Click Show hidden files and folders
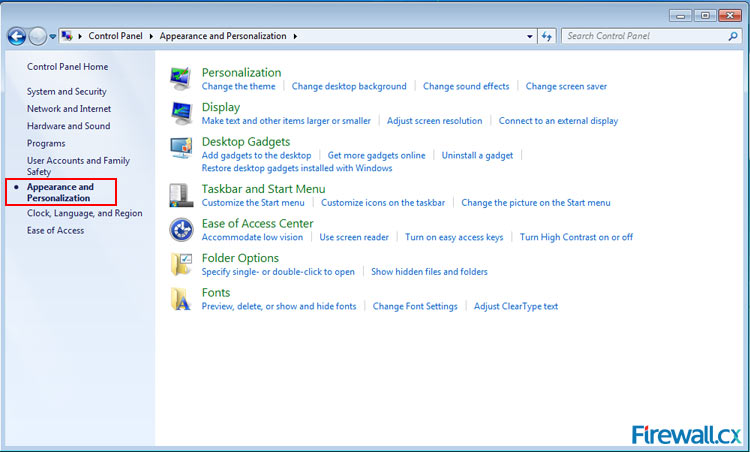Screen dimensions: 750x452 click(x=429, y=272)
